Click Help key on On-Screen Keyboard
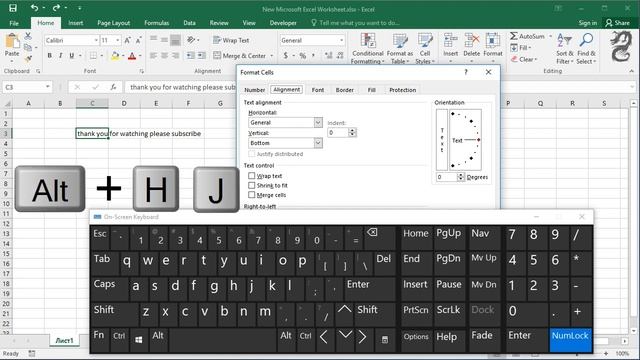Image resolution: width=640 pixels, height=360 pixels. click(x=449, y=340)
